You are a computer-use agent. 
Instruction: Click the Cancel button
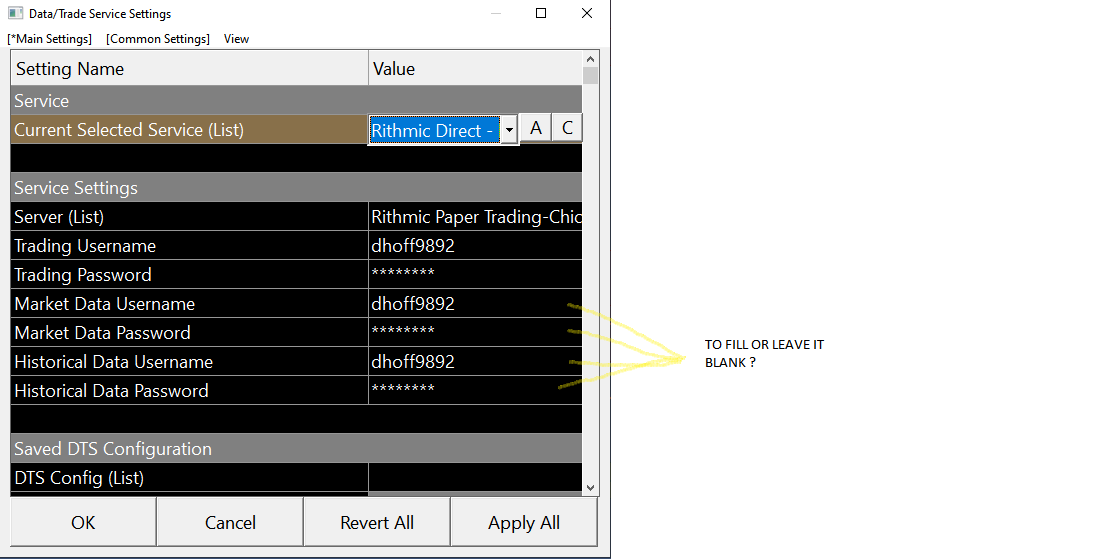click(x=230, y=522)
